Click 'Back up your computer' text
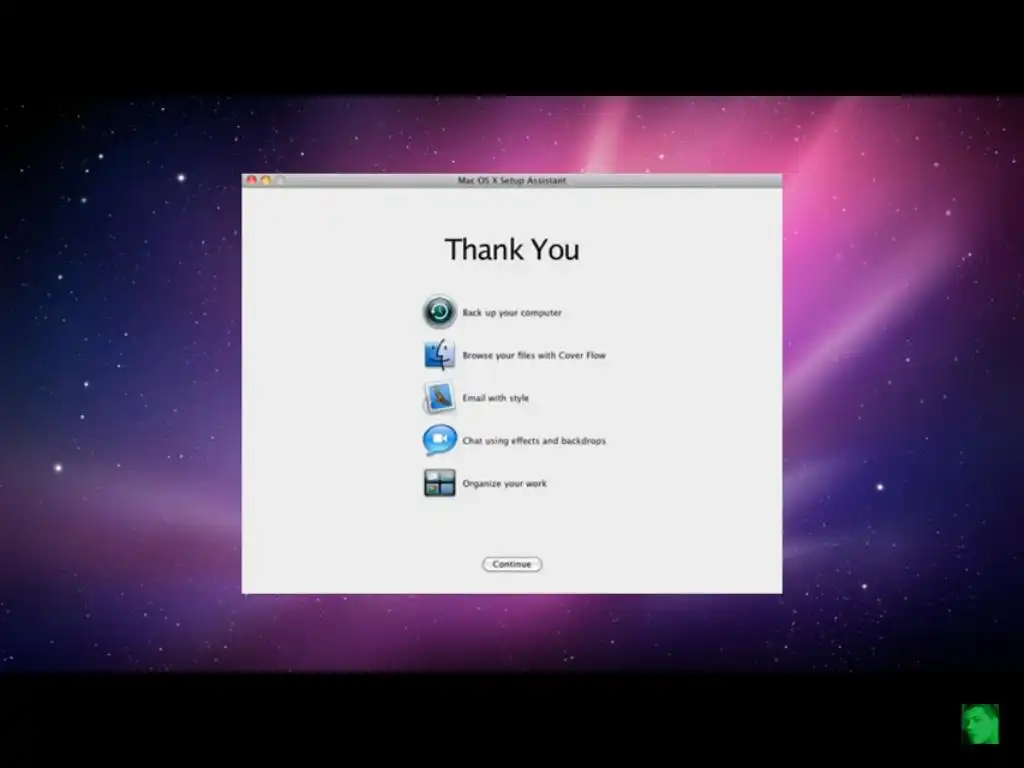 pyautogui.click(x=512, y=313)
